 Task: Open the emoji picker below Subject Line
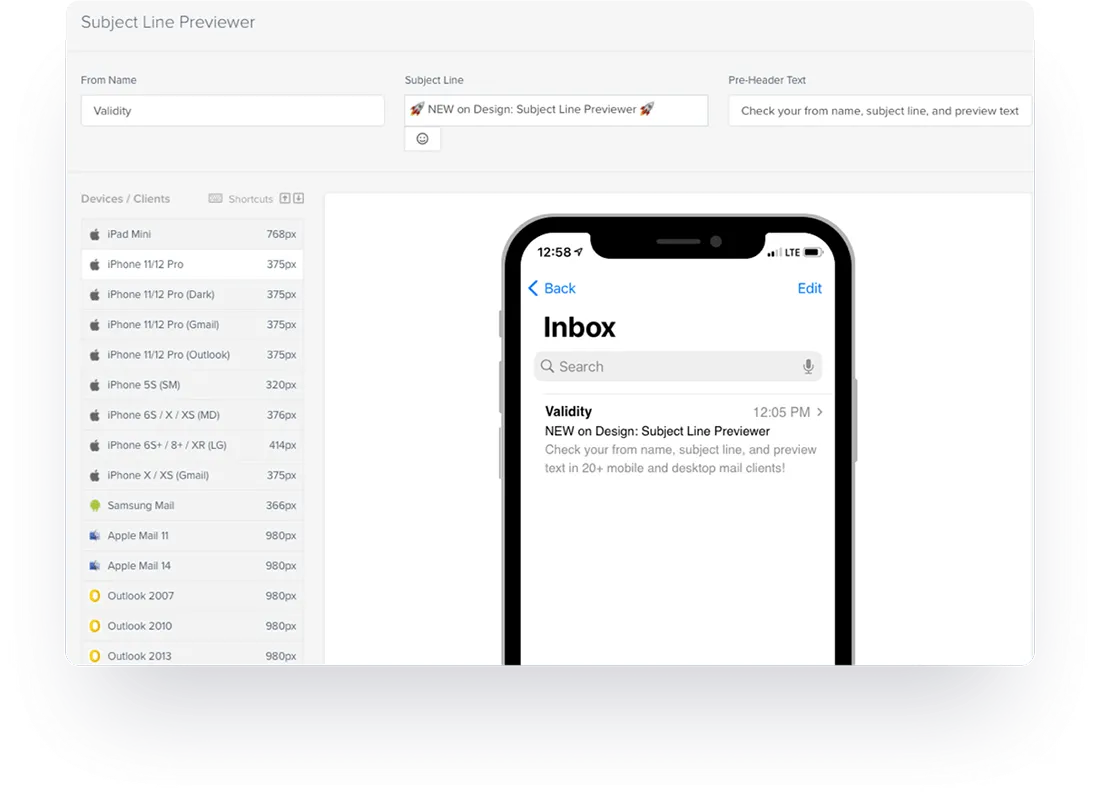click(x=422, y=139)
